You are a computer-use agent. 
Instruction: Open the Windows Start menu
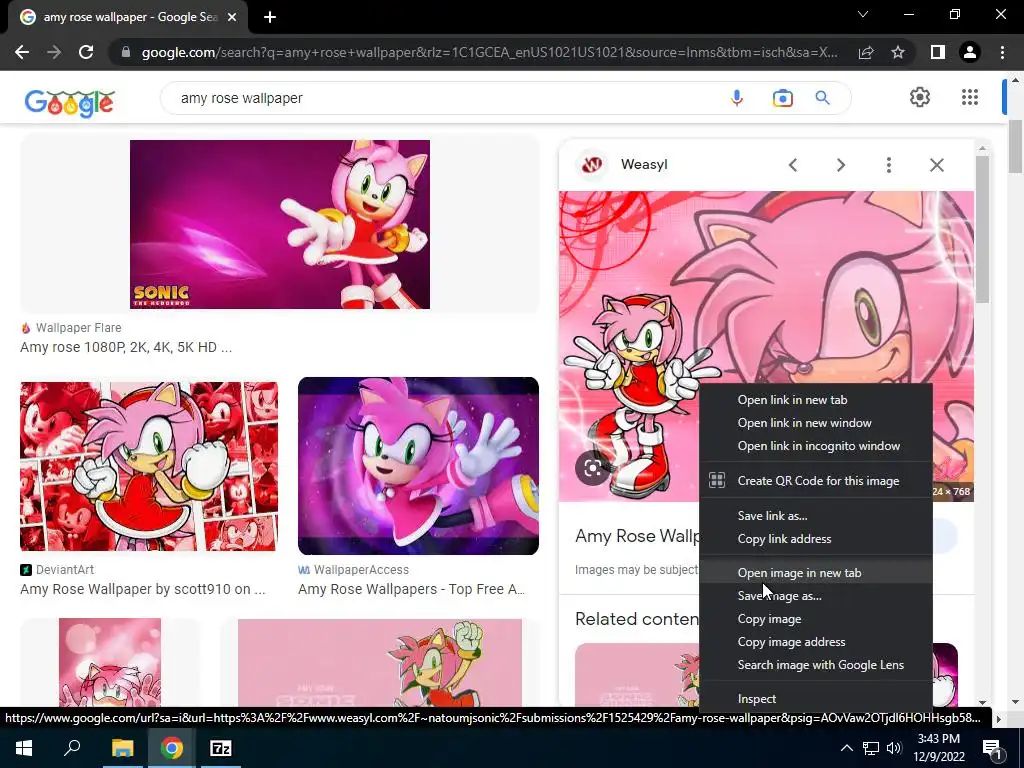pyautogui.click(x=24, y=748)
